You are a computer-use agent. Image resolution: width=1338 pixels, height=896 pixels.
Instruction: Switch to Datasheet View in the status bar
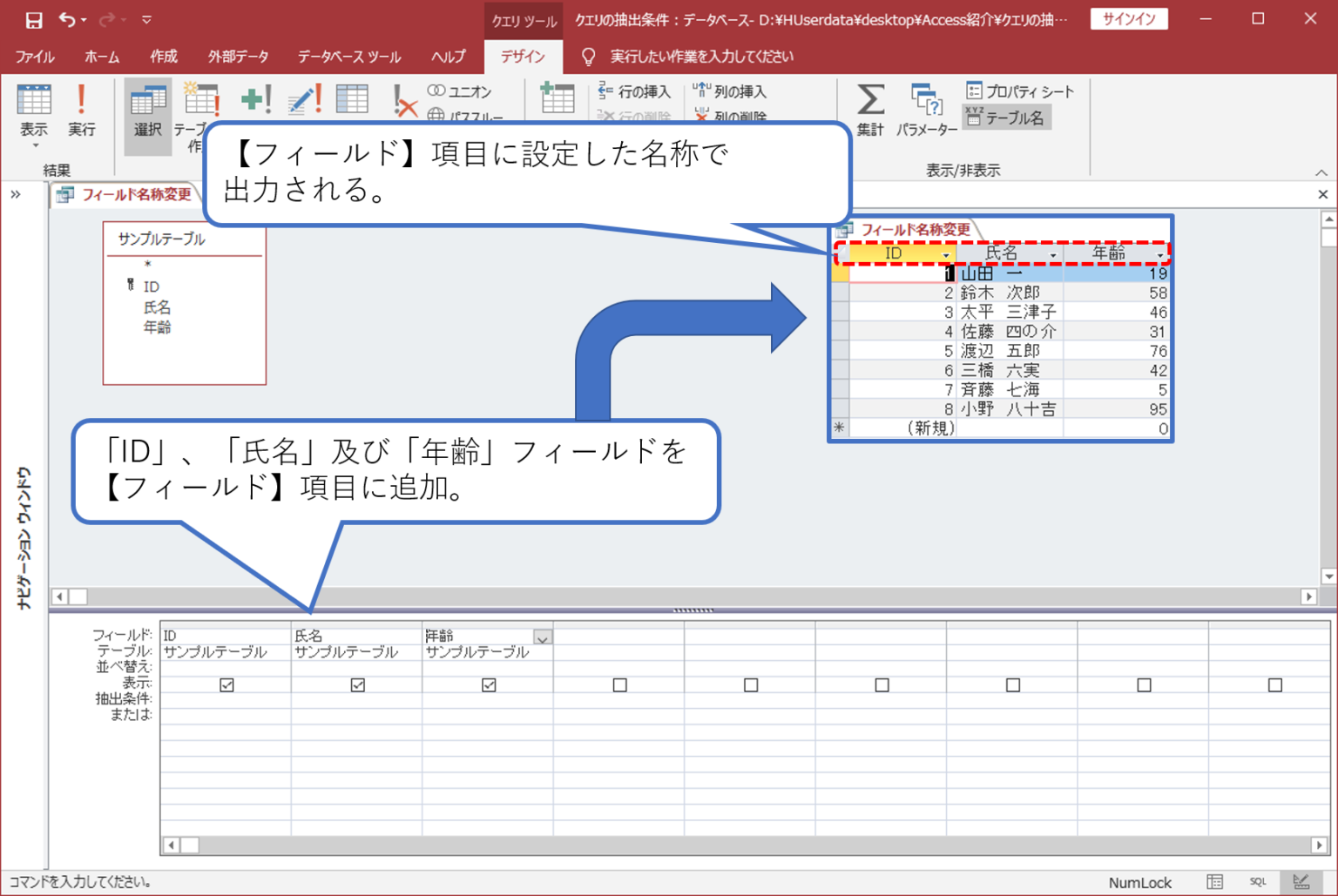(x=1214, y=882)
